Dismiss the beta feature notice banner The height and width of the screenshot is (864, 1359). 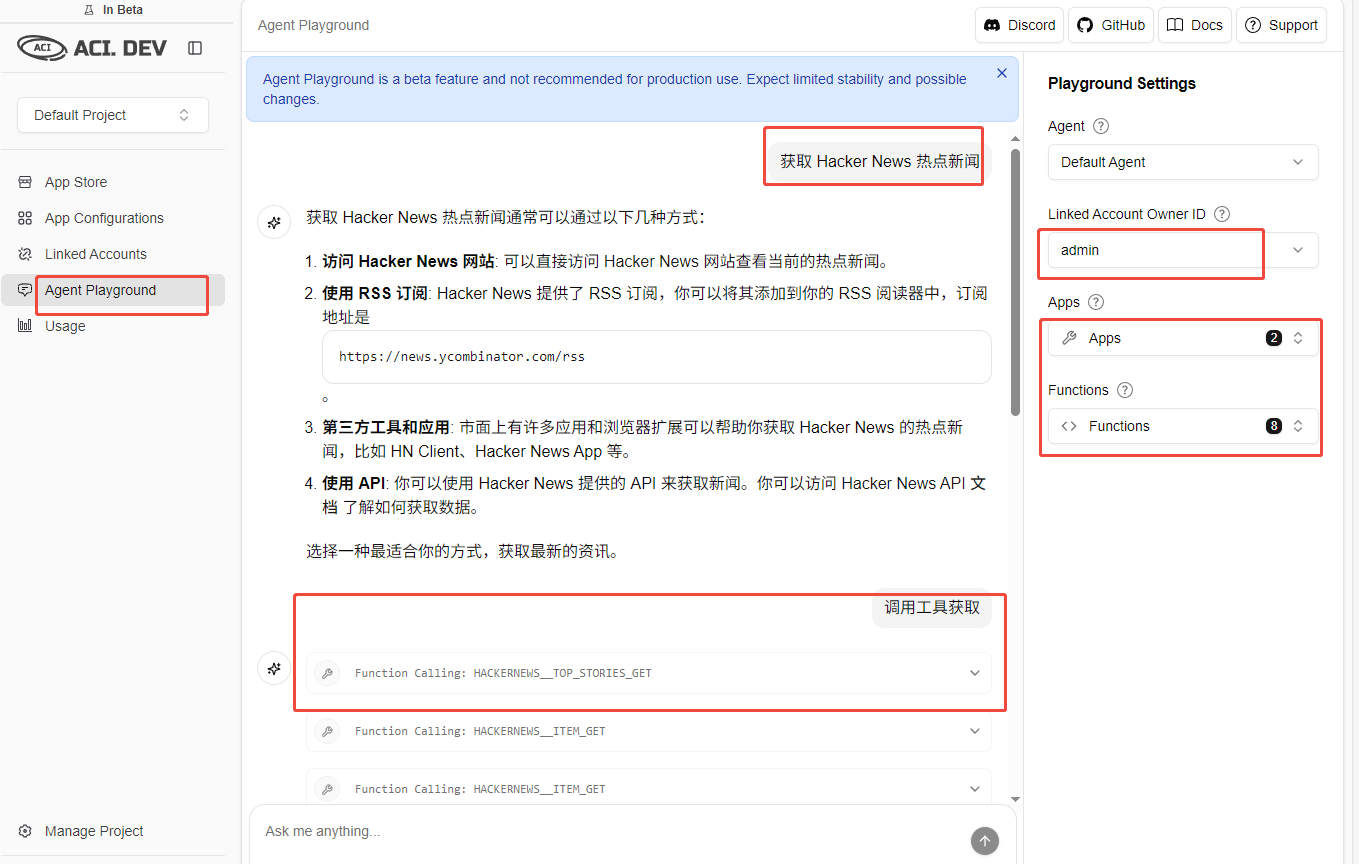click(1002, 73)
